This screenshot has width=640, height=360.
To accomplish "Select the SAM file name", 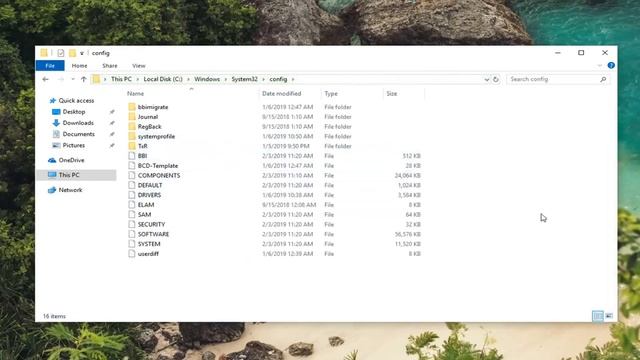I will coord(144,215).
